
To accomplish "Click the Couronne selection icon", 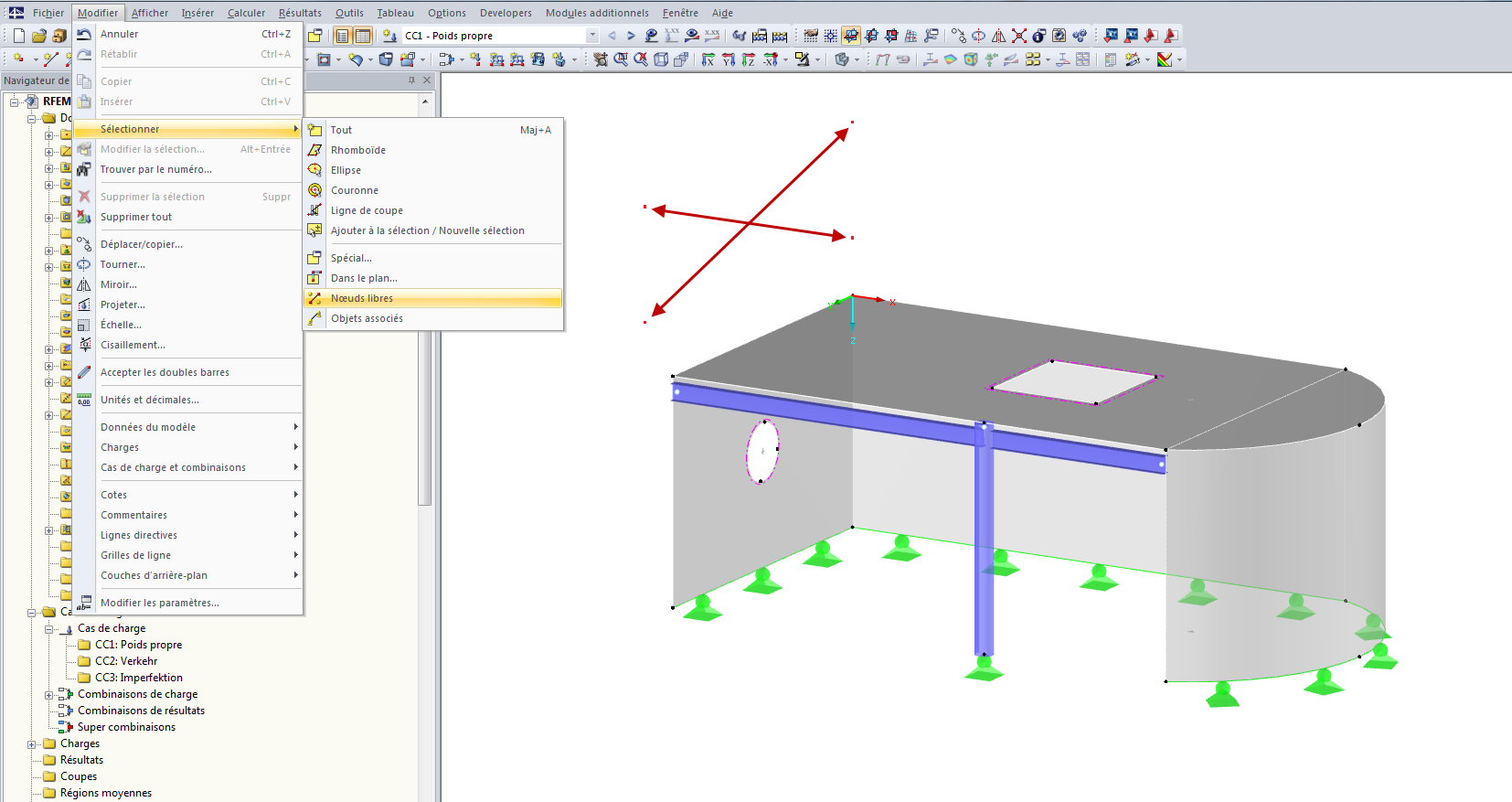I will (x=314, y=190).
